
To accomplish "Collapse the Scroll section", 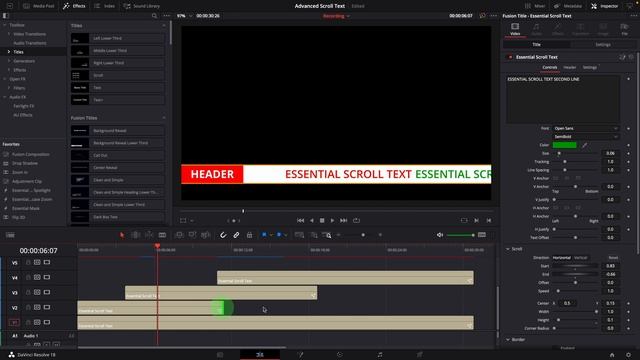I will pyautogui.click(x=508, y=249).
